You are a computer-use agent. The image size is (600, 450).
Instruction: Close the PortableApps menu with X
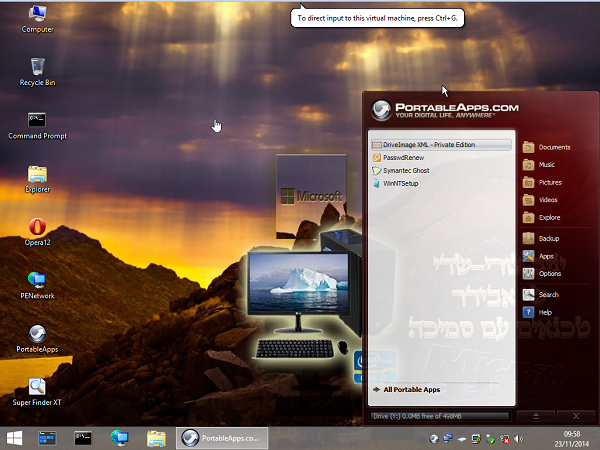[x=576, y=416]
